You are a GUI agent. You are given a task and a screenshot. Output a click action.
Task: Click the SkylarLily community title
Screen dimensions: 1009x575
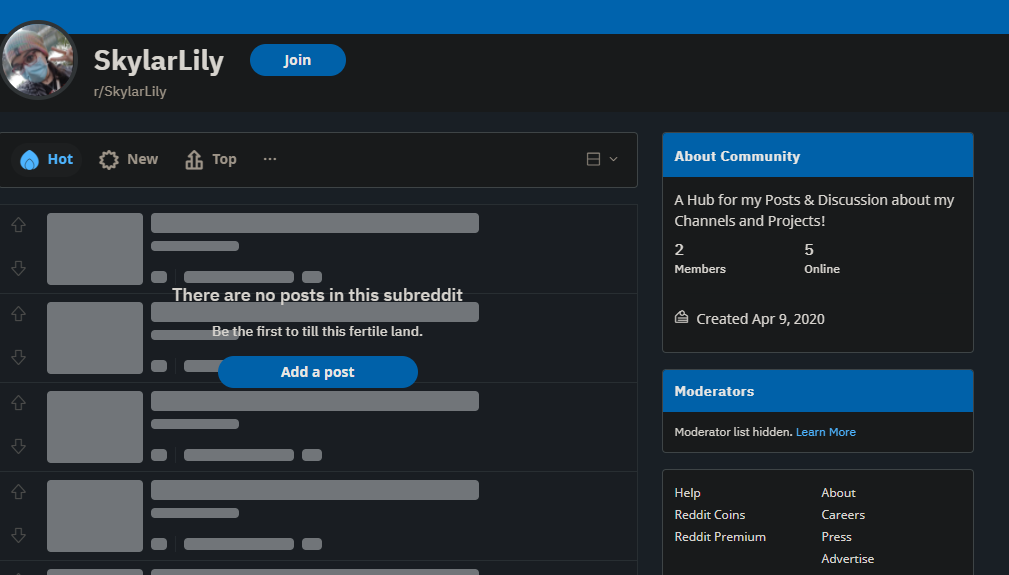click(x=159, y=61)
